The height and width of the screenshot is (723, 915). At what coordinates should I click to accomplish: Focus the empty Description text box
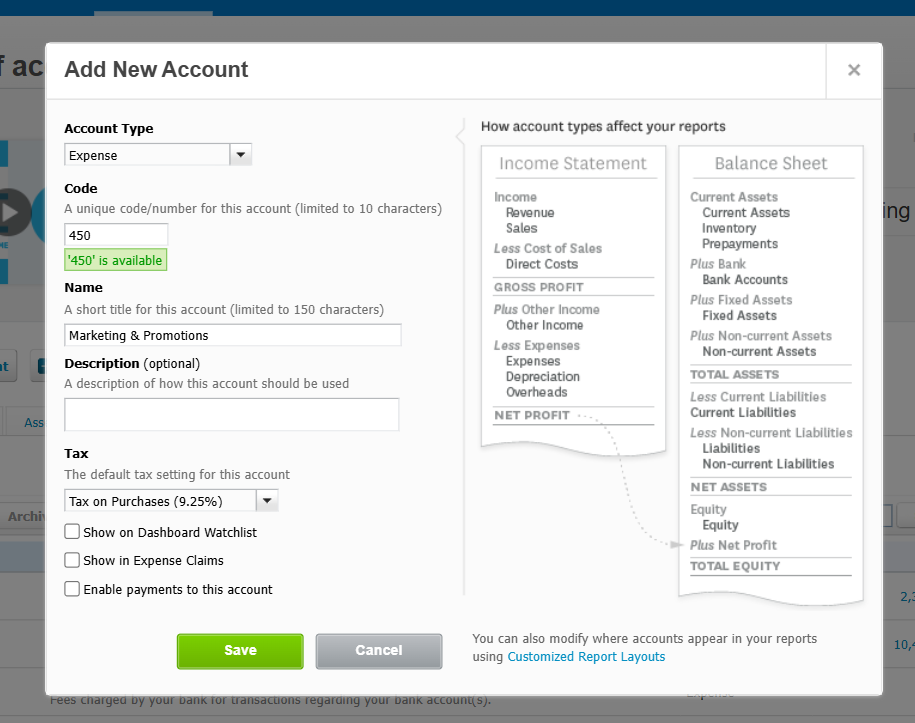[x=232, y=414]
